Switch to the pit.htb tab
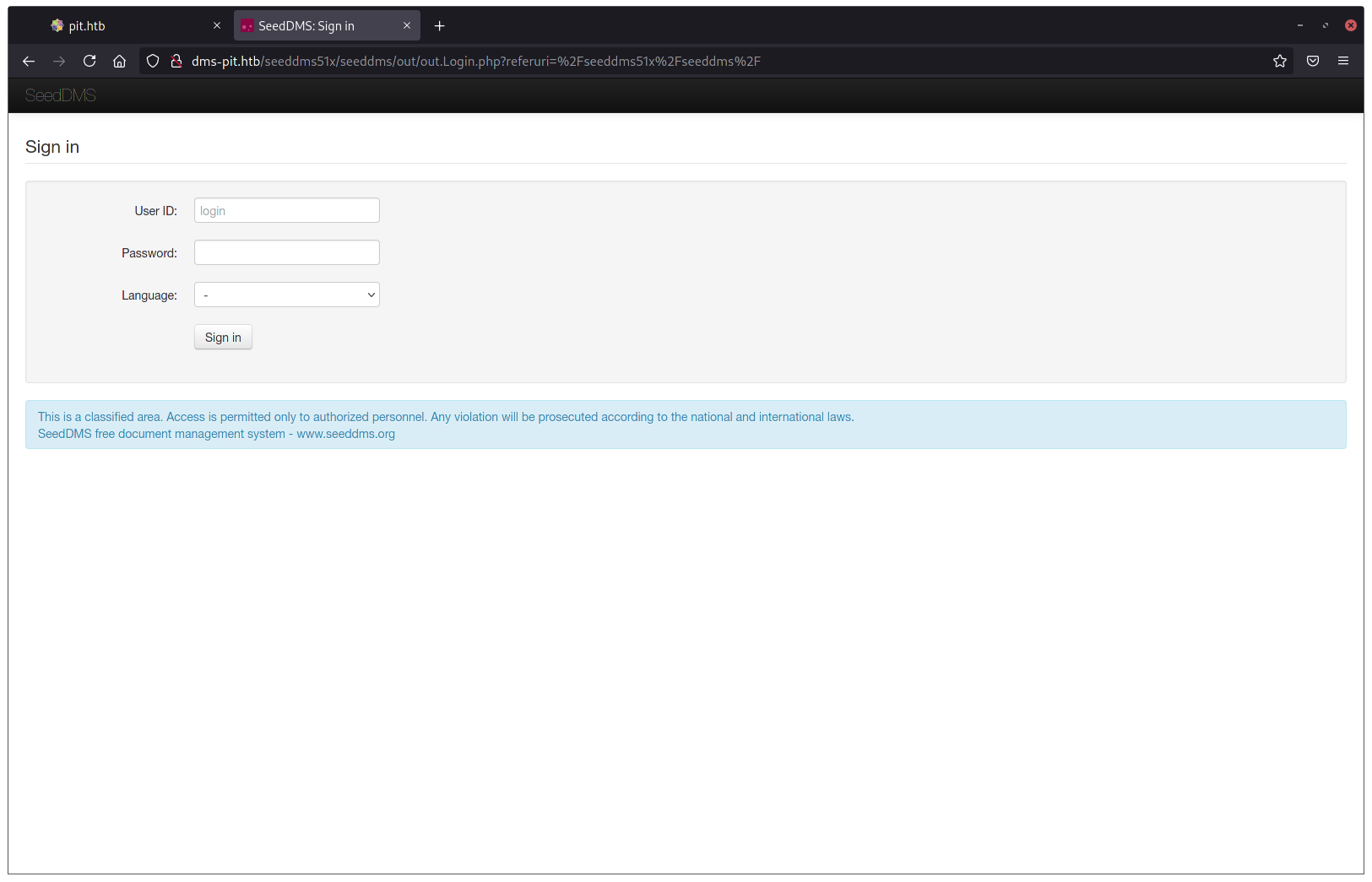This screenshot has width=1372, height=882. tap(127, 25)
